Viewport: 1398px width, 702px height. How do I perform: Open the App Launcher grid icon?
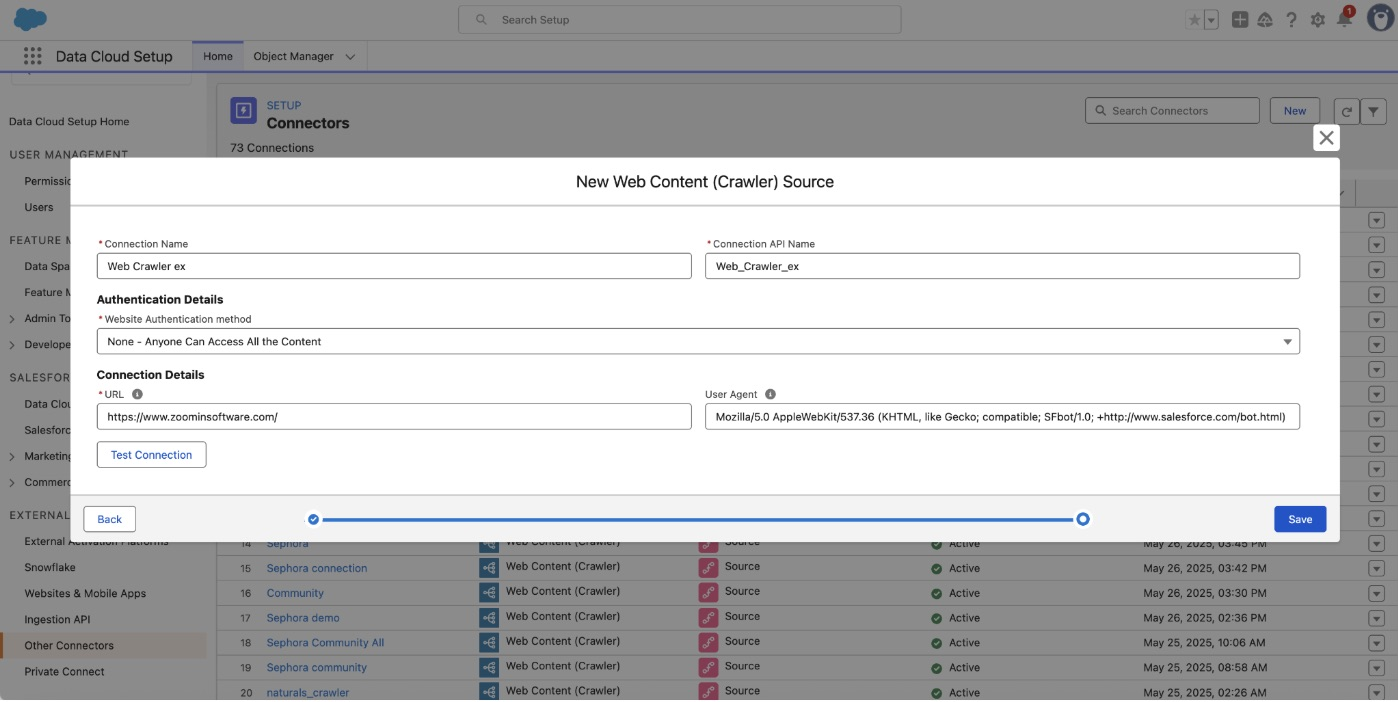pyautogui.click(x=32, y=57)
